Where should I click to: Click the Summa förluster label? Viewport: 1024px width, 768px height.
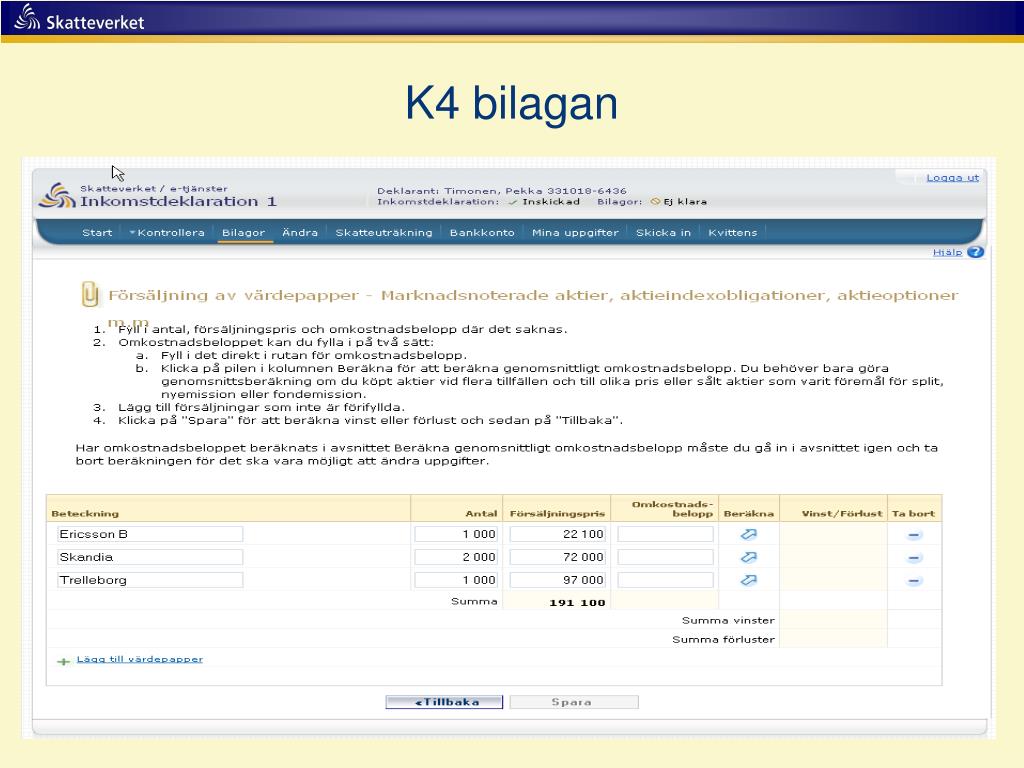click(x=724, y=639)
